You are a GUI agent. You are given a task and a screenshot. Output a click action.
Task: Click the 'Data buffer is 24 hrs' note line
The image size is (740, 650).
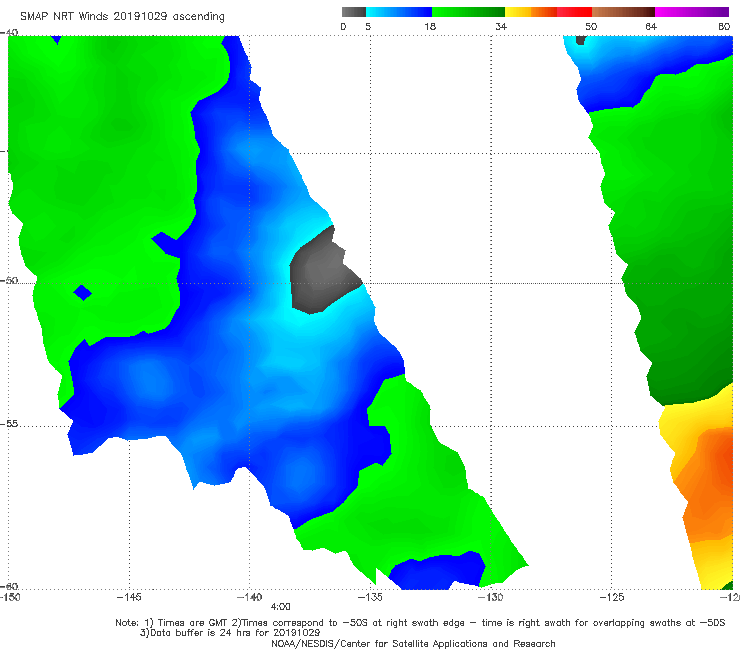pos(230,633)
